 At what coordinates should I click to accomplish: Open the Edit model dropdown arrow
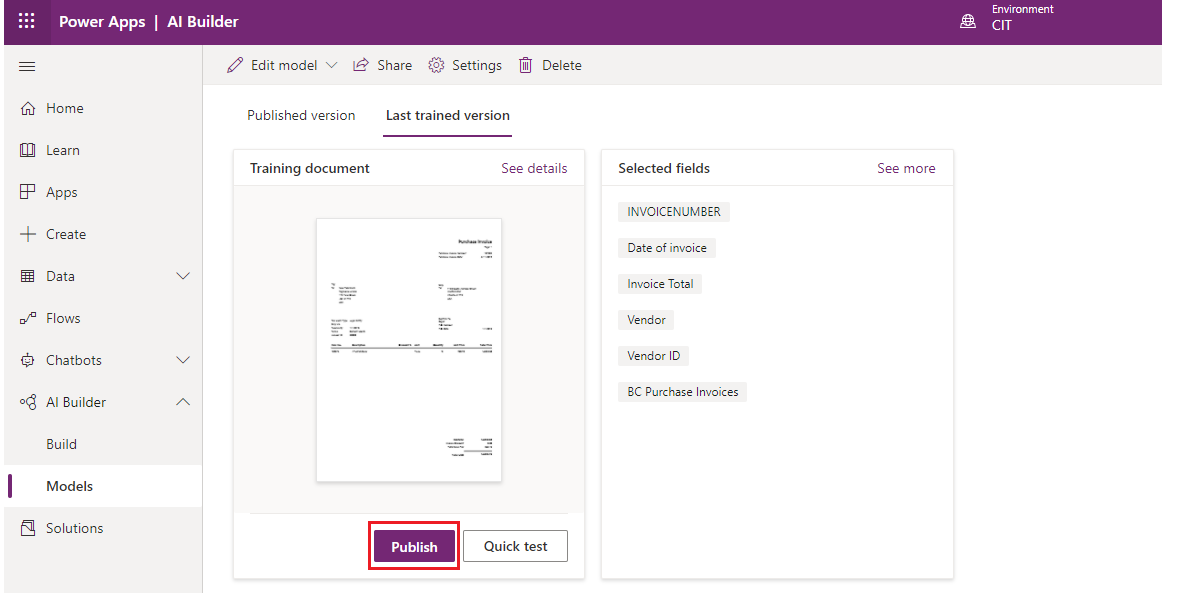point(331,65)
